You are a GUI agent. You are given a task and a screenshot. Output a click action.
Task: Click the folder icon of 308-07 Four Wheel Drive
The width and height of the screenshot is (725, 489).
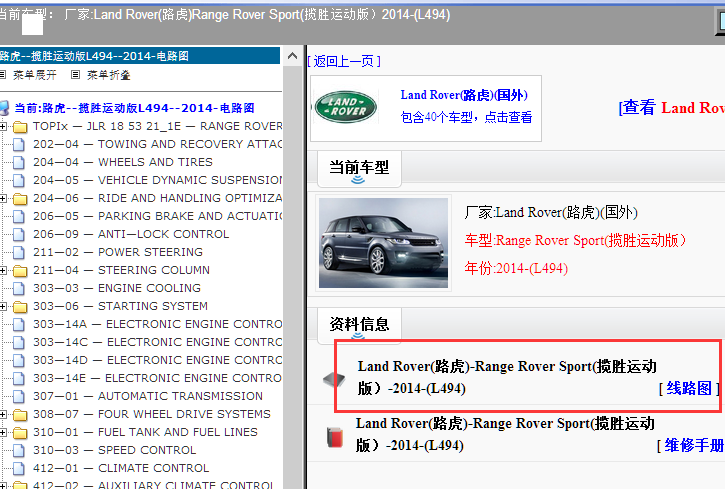(x=20, y=415)
